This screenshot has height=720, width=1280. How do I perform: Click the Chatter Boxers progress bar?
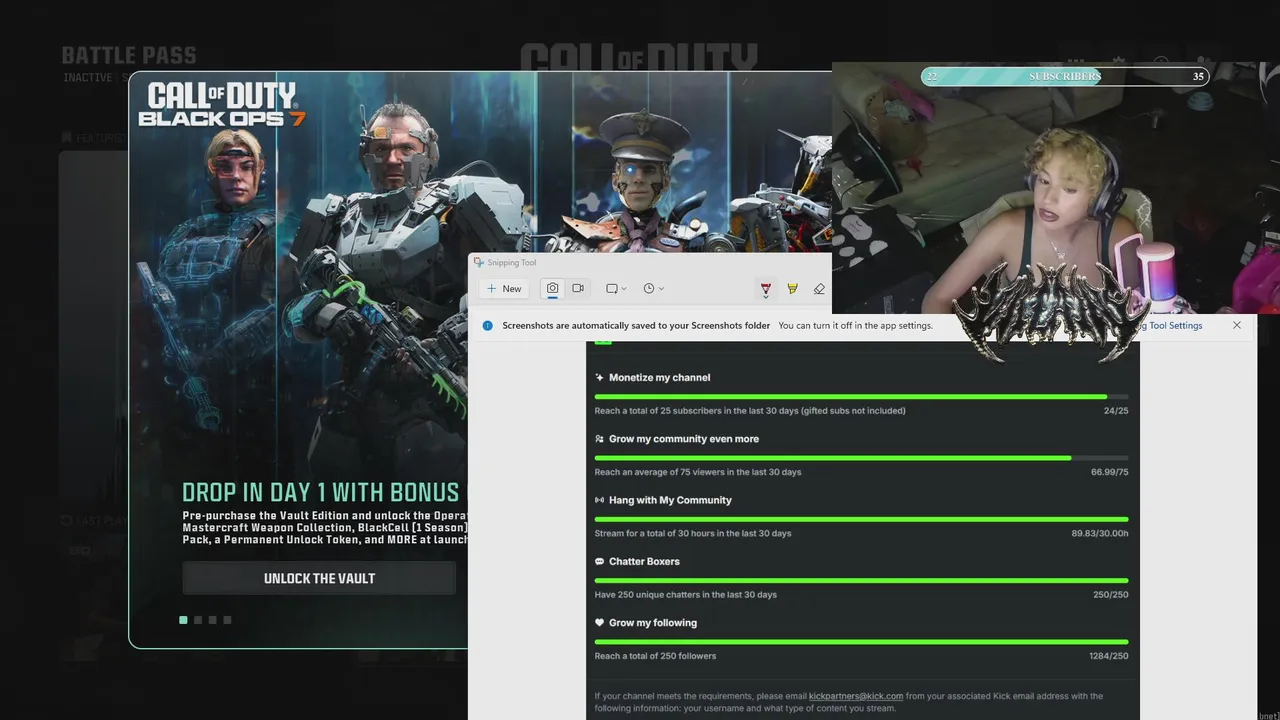(x=861, y=580)
